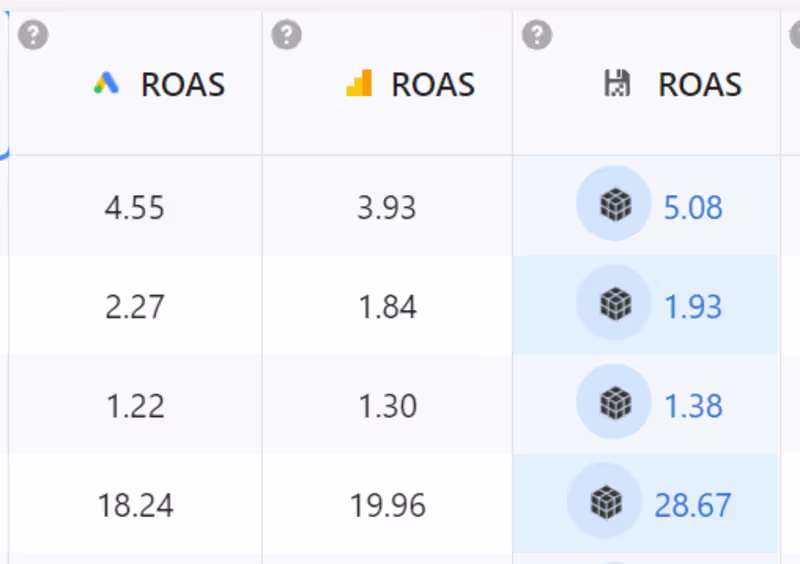Select the 18.24 Google Ads ROAS cell
Image resolution: width=800 pixels, height=564 pixels.
tap(135, 505)
